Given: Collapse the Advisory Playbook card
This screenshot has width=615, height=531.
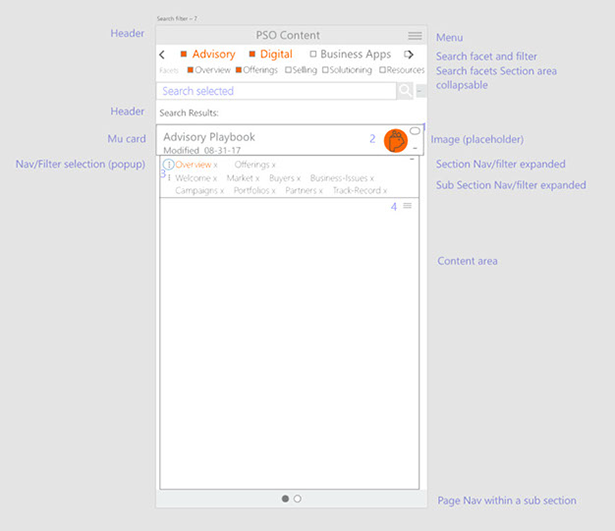Looking at the screenshot, I should (x=415, y=147).
